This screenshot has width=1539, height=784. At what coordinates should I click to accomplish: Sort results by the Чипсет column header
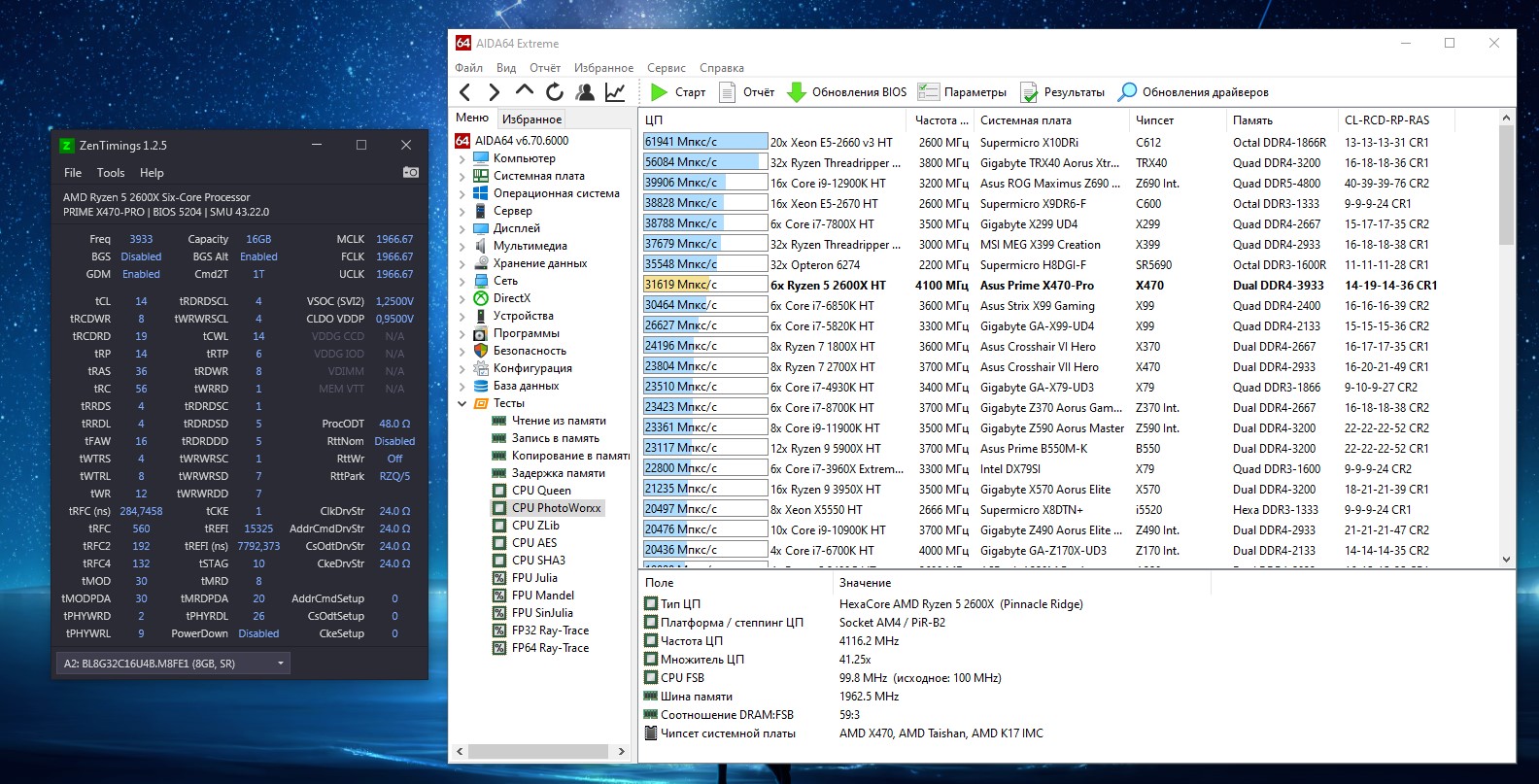pos(1178,120)
